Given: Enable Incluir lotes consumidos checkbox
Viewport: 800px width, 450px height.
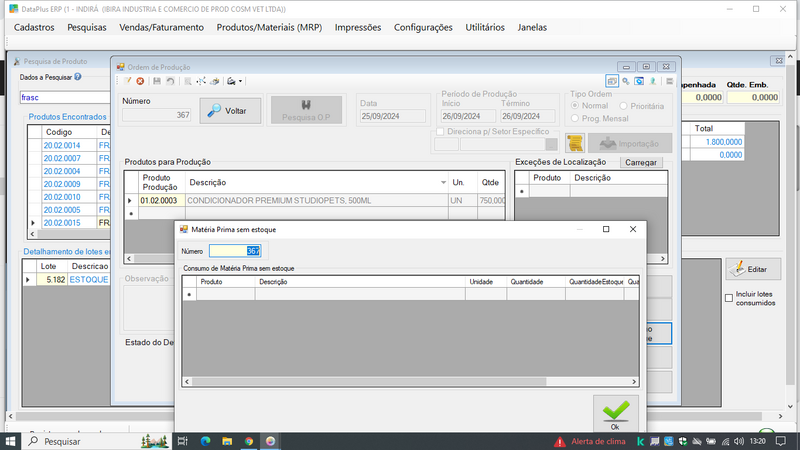Looking at the screenshot, I should point(729,298).
